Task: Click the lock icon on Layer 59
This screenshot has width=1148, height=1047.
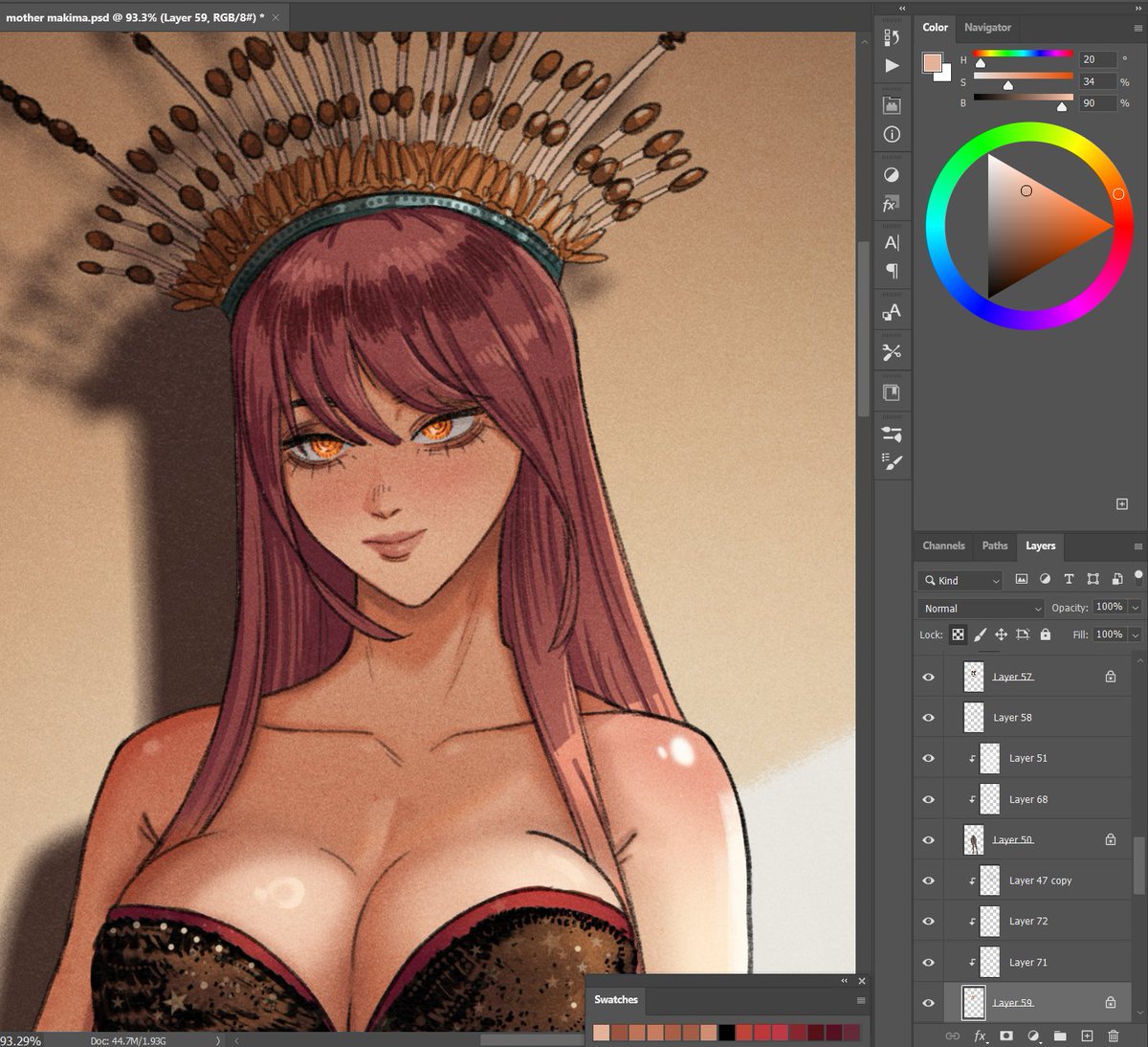Action: 1111,1002
